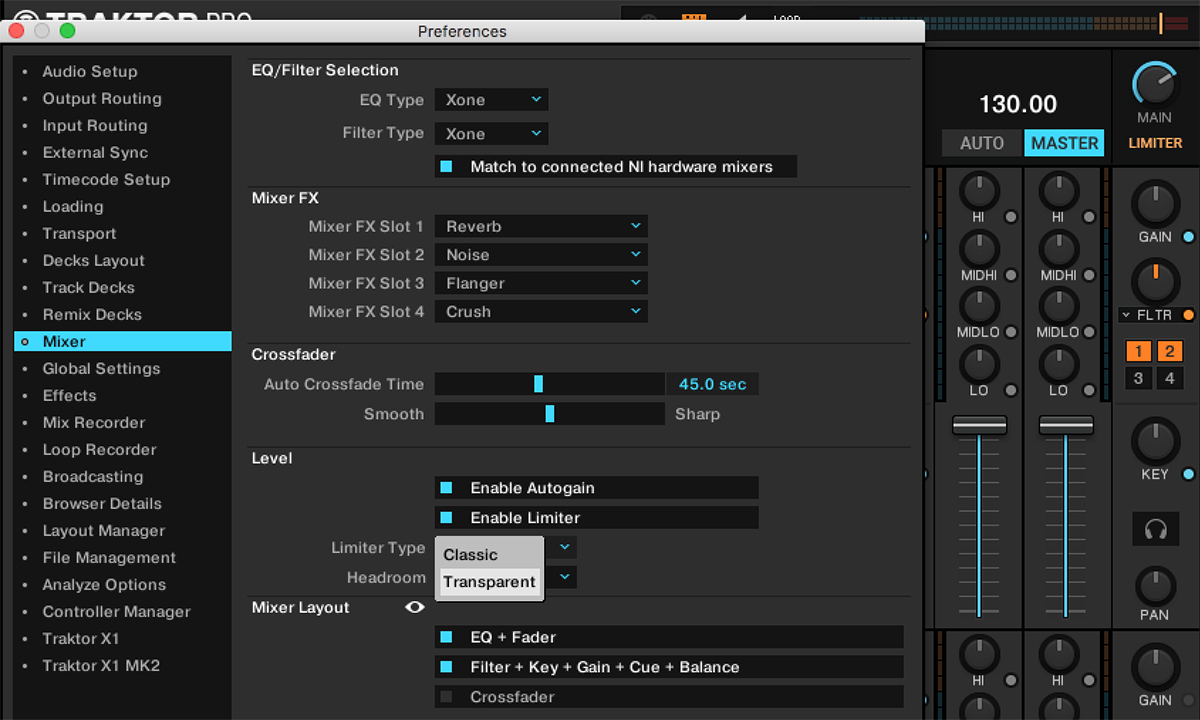Click the Auto Crossfade Time slider handle
The image size is (1200, 720).
tap(538, 384)
